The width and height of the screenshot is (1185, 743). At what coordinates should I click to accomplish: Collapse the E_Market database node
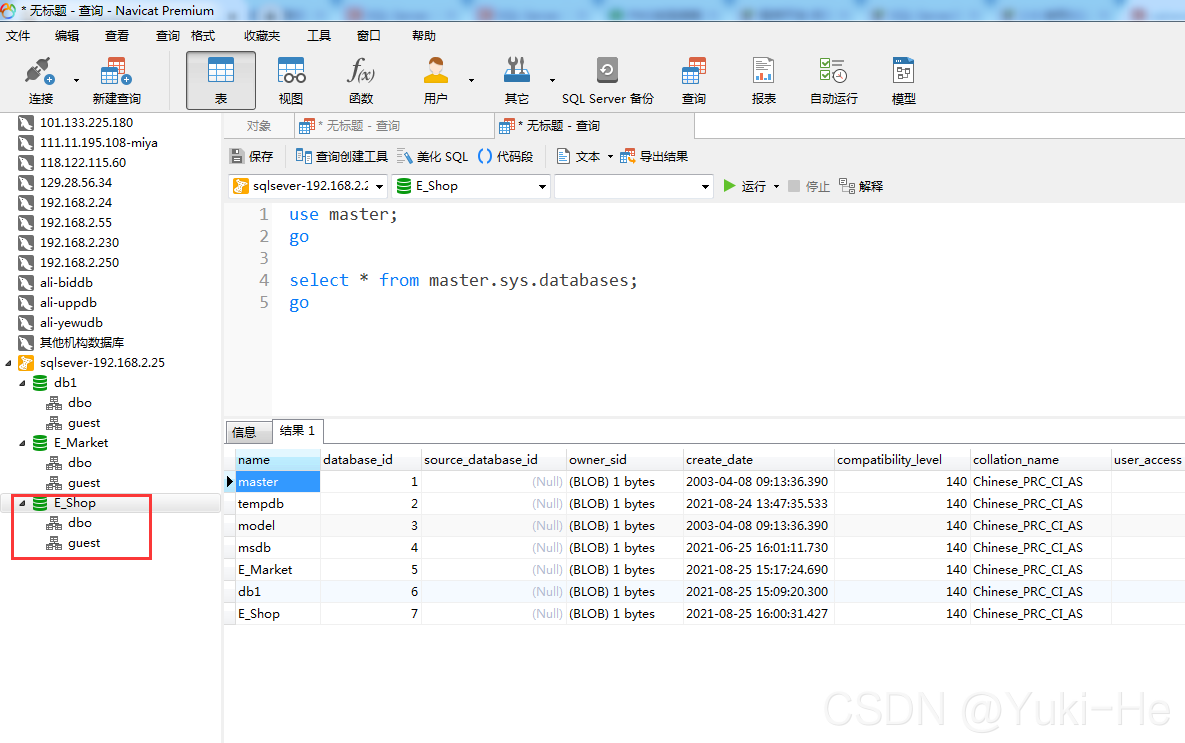(22, 443)
